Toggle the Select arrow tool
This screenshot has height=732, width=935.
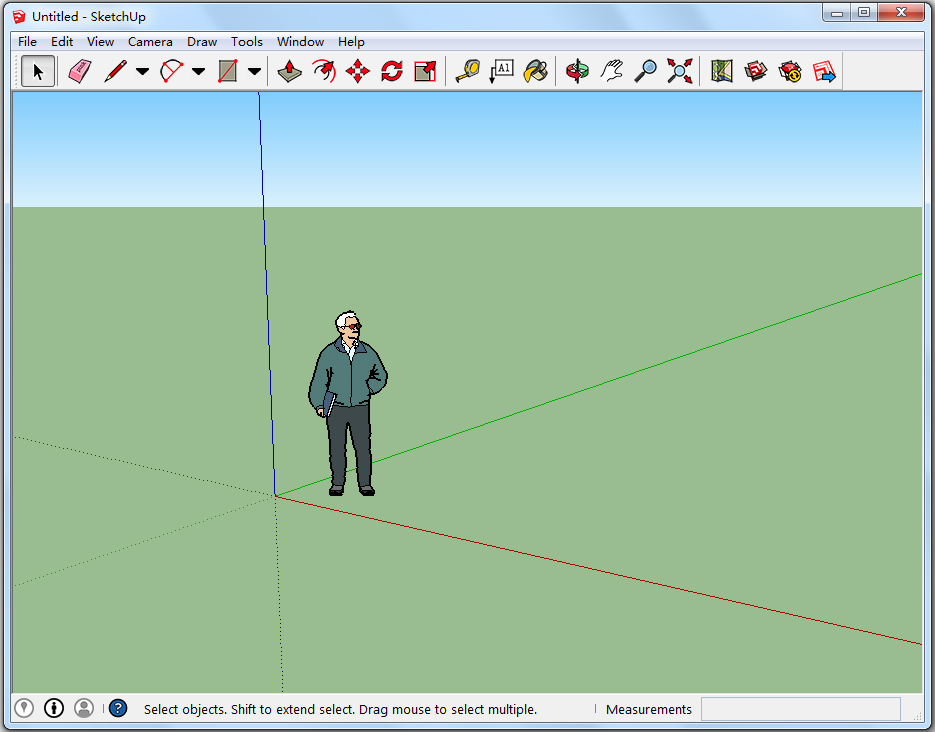(37, 71)
